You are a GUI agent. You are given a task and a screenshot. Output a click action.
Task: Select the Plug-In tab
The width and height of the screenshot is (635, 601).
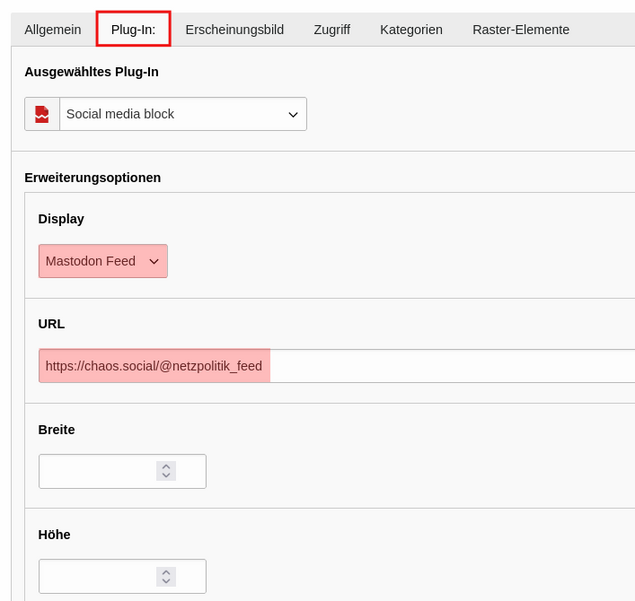coord(133,30)
